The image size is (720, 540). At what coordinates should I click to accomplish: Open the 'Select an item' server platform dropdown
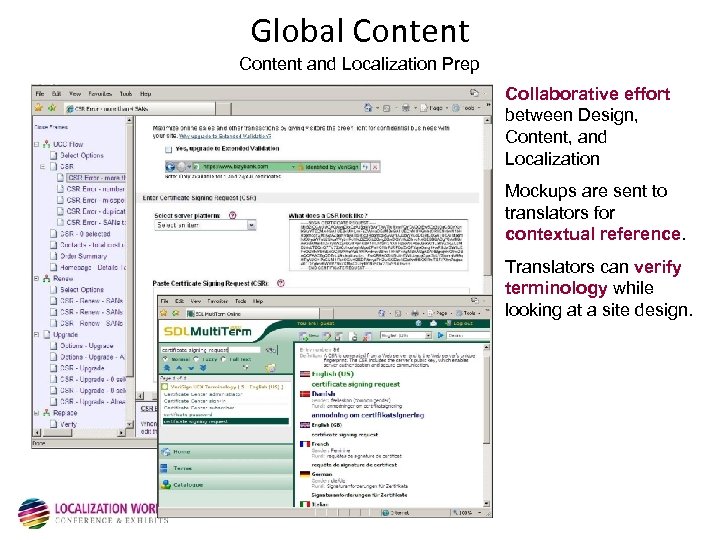pyautogui.click(x=205, y=225)
